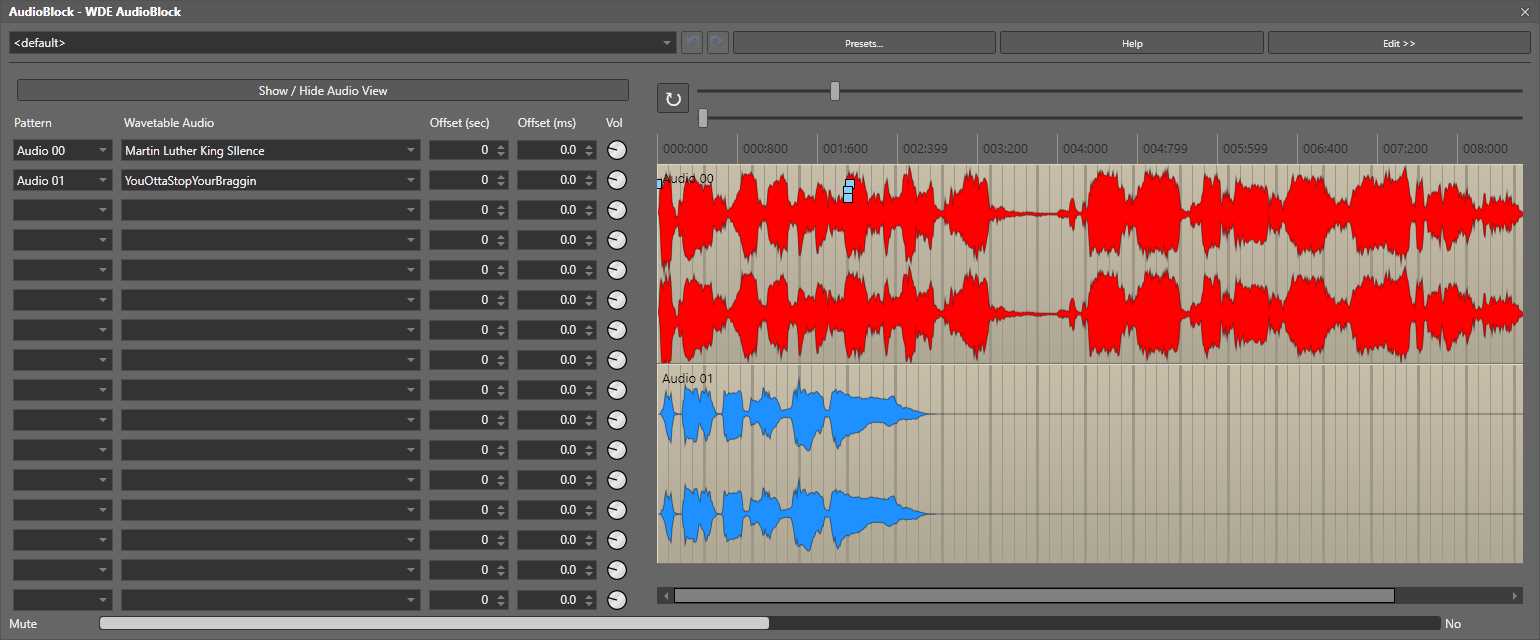
Task: Click the blue clip handle on the Audio 00 waveform
Action: tap(847, 188)
